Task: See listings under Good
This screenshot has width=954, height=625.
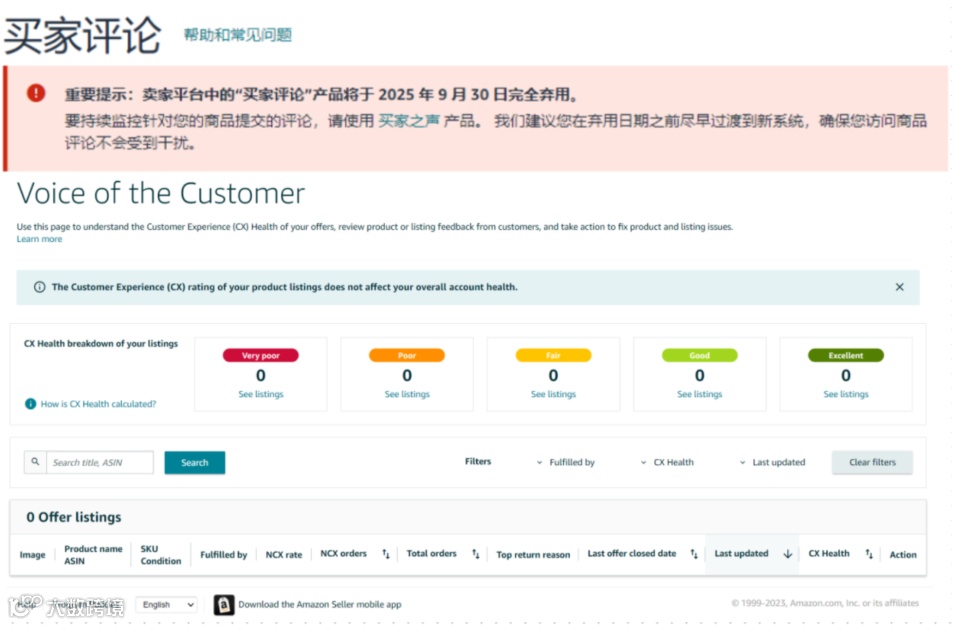Action: [700, 394]
